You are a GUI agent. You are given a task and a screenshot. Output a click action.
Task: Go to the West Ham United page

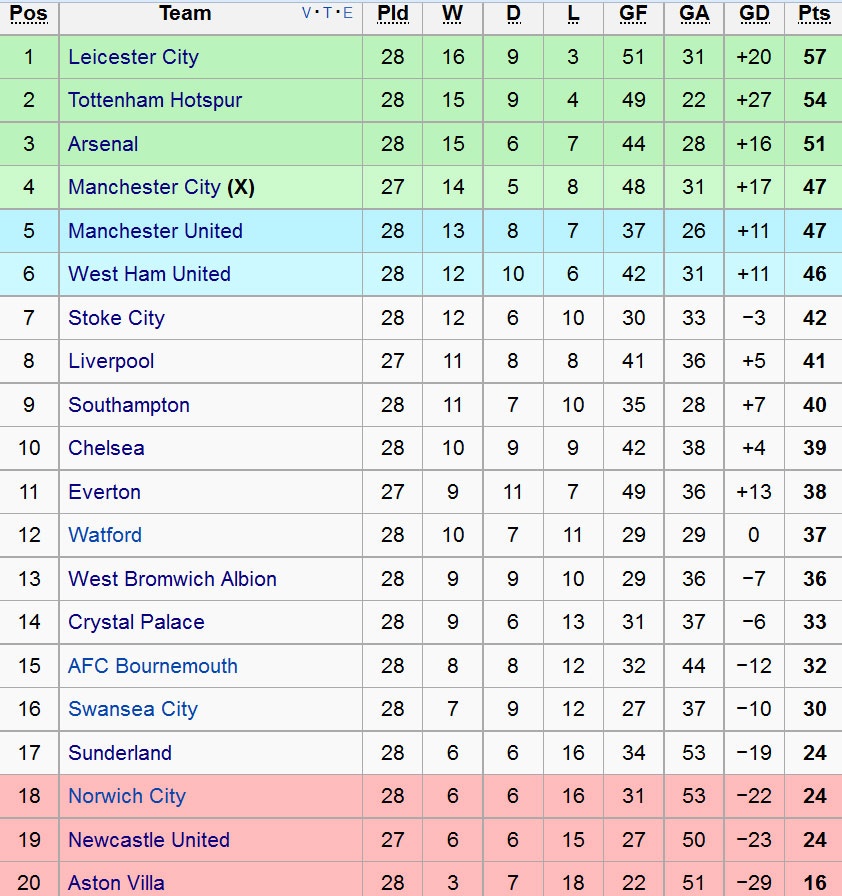point(149,274)
